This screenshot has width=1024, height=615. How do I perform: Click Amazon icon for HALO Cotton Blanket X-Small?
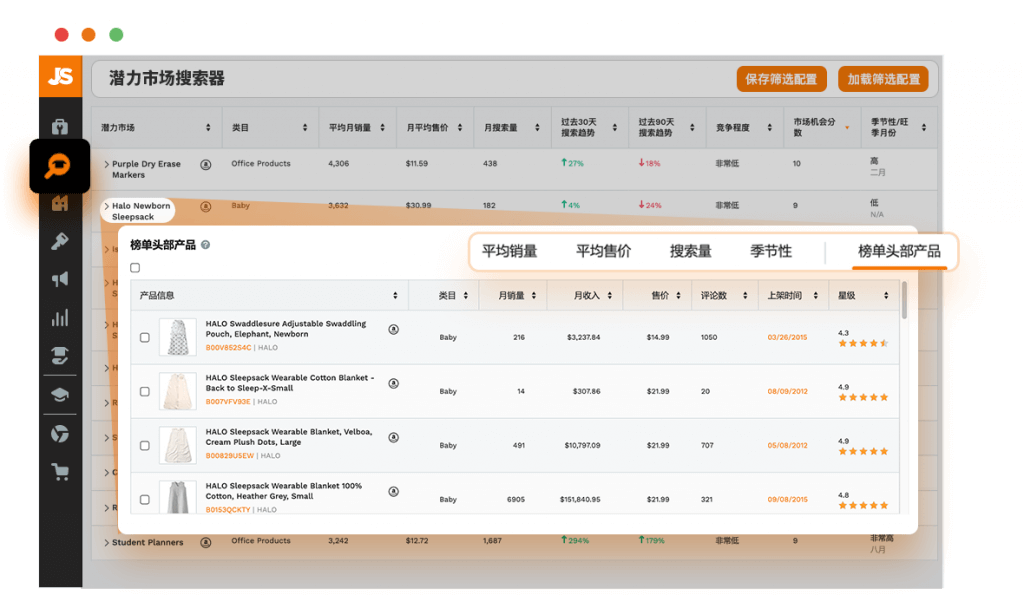(x=394, y=383)
